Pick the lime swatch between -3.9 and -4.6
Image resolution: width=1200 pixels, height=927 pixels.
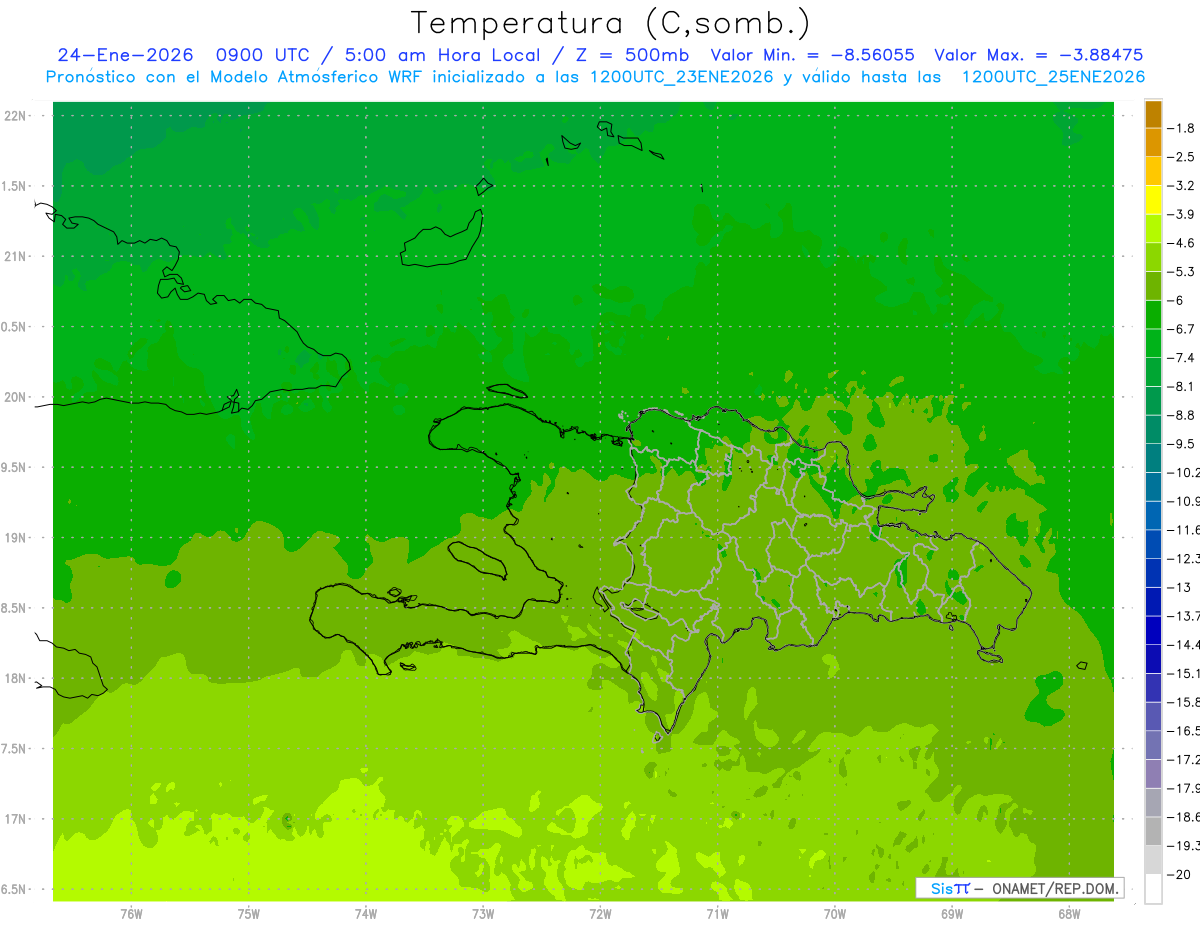(x=1153, y=229)
